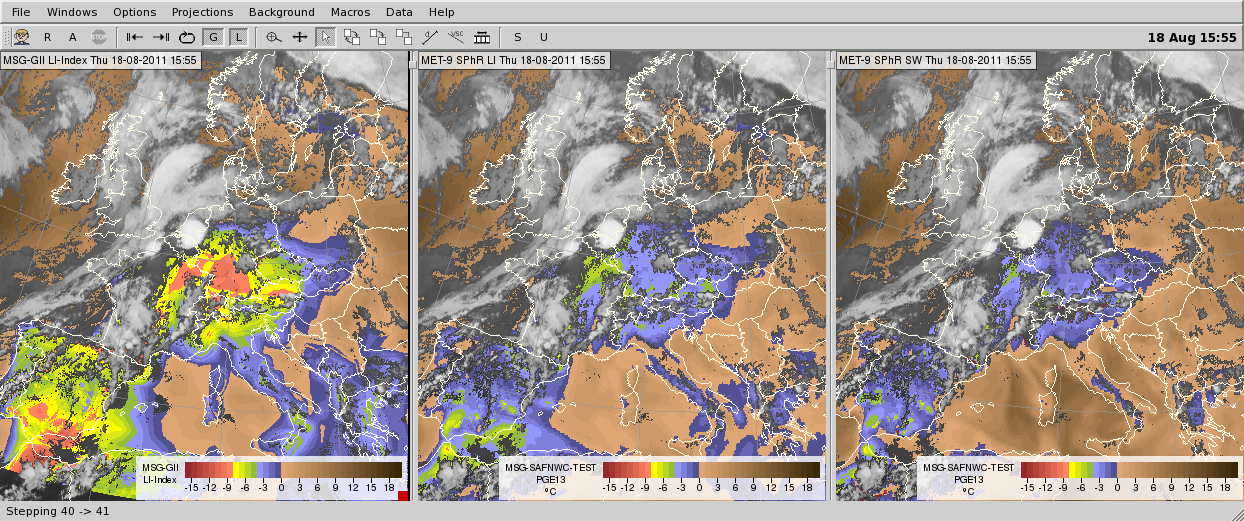Expand the Windows menu

point(72,12)
